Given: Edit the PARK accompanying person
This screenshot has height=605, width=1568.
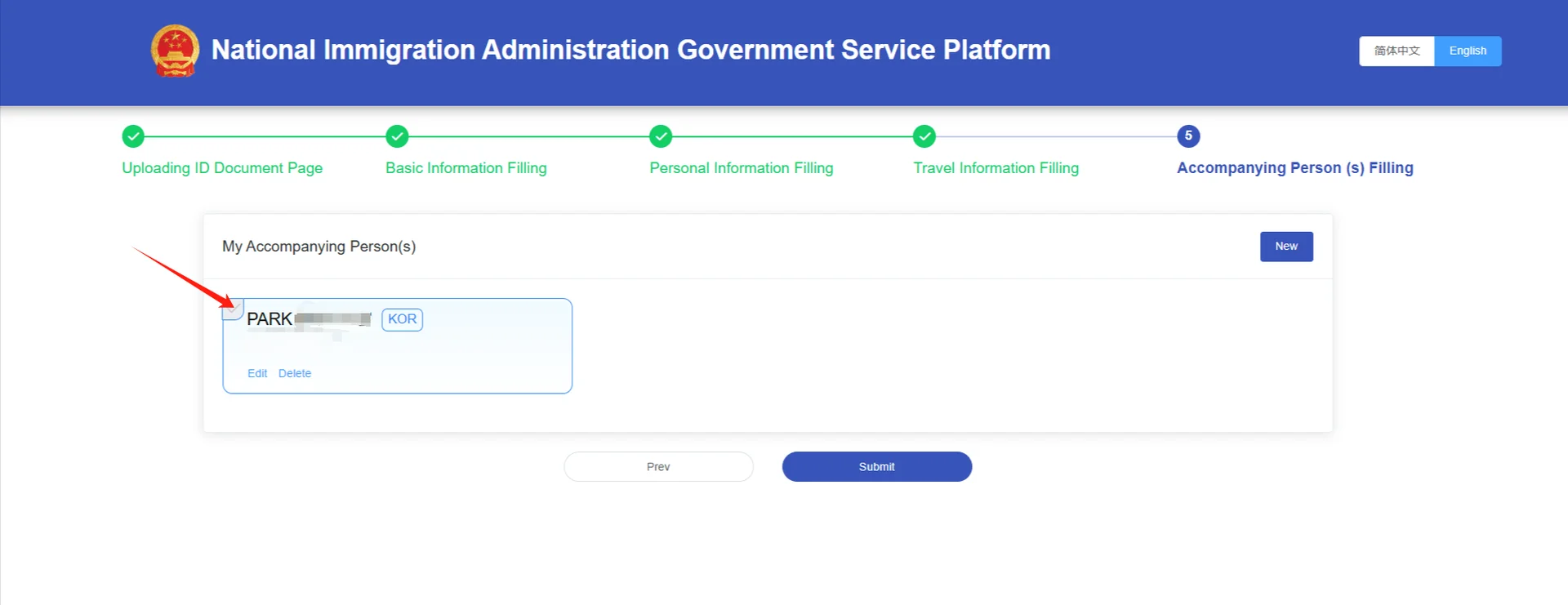Looking at the screenshot, I should pyautogui.click(x=257, y=373).
